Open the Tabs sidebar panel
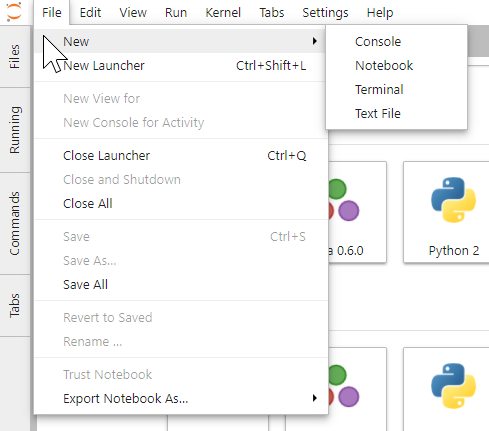 (15, 305)
